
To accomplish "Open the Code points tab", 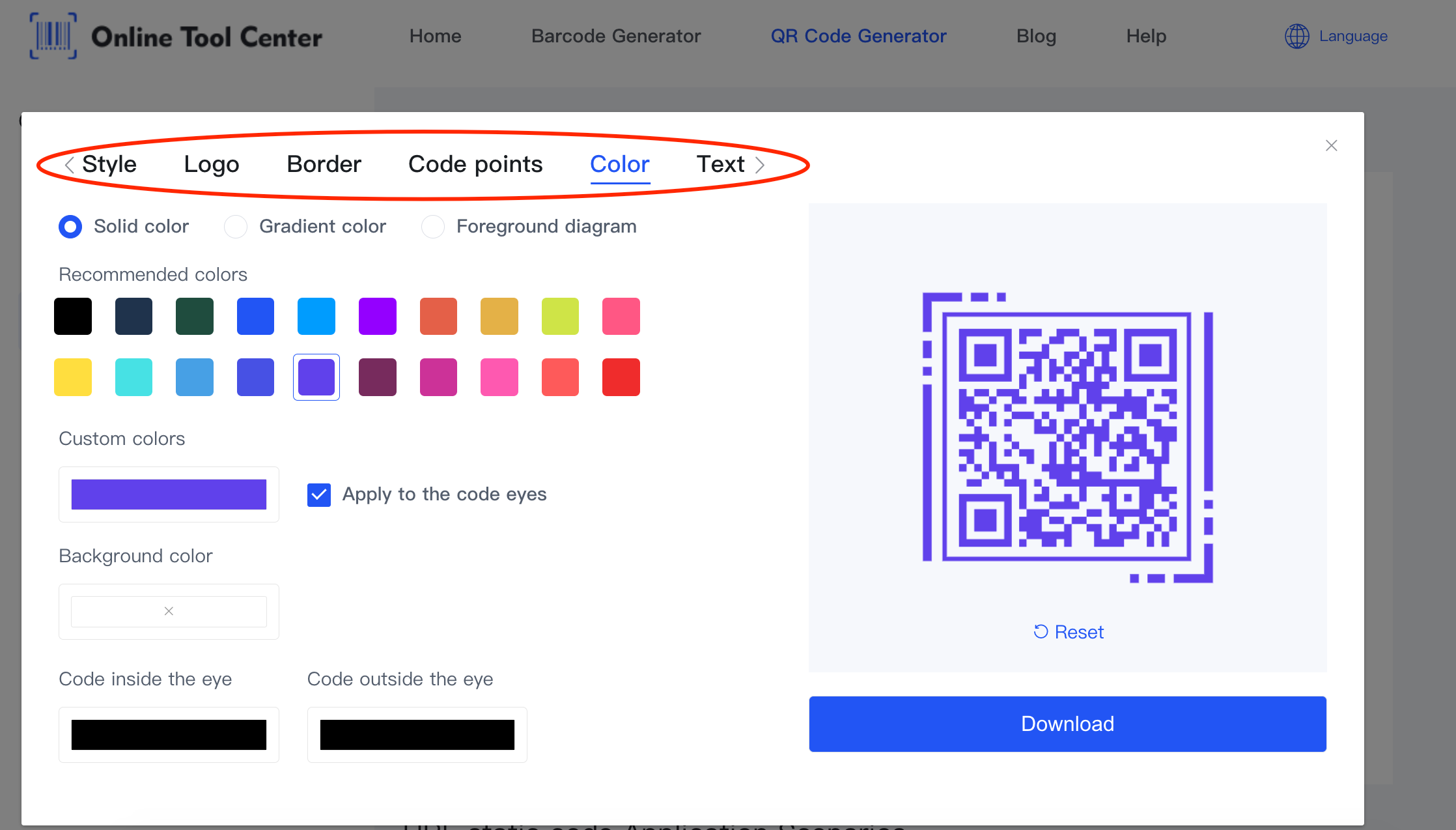I will [474, 163].
